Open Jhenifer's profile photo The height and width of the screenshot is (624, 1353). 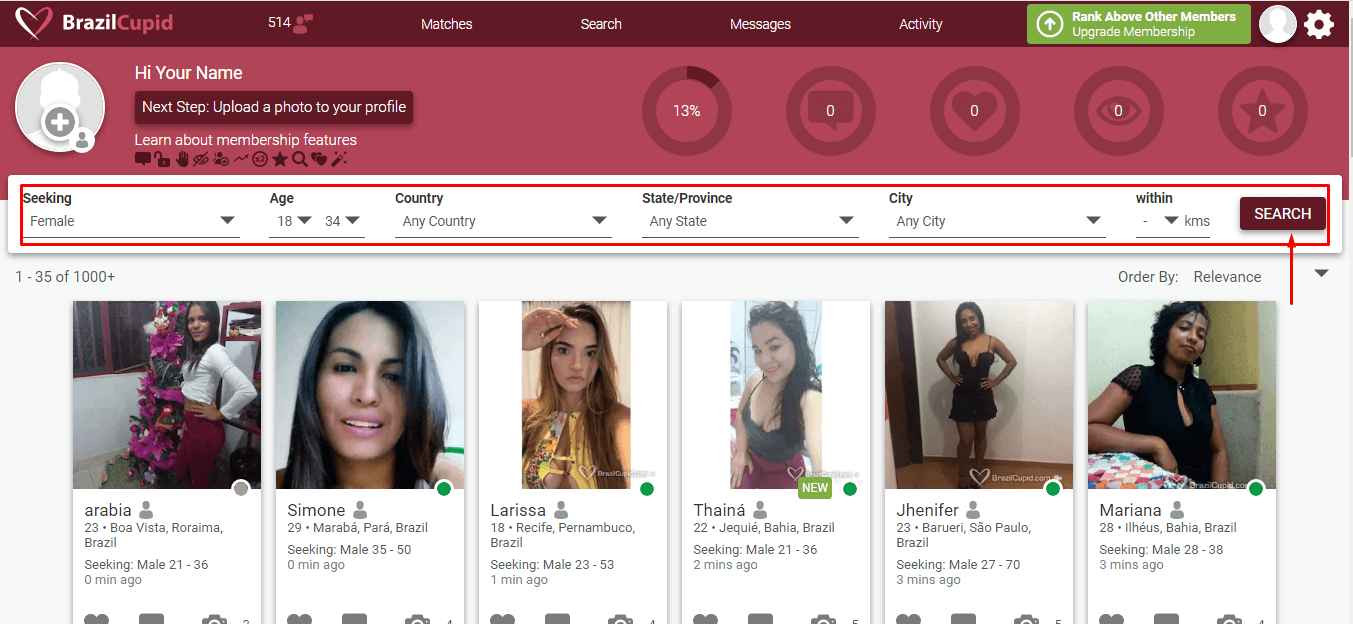[x=979, y=395]
